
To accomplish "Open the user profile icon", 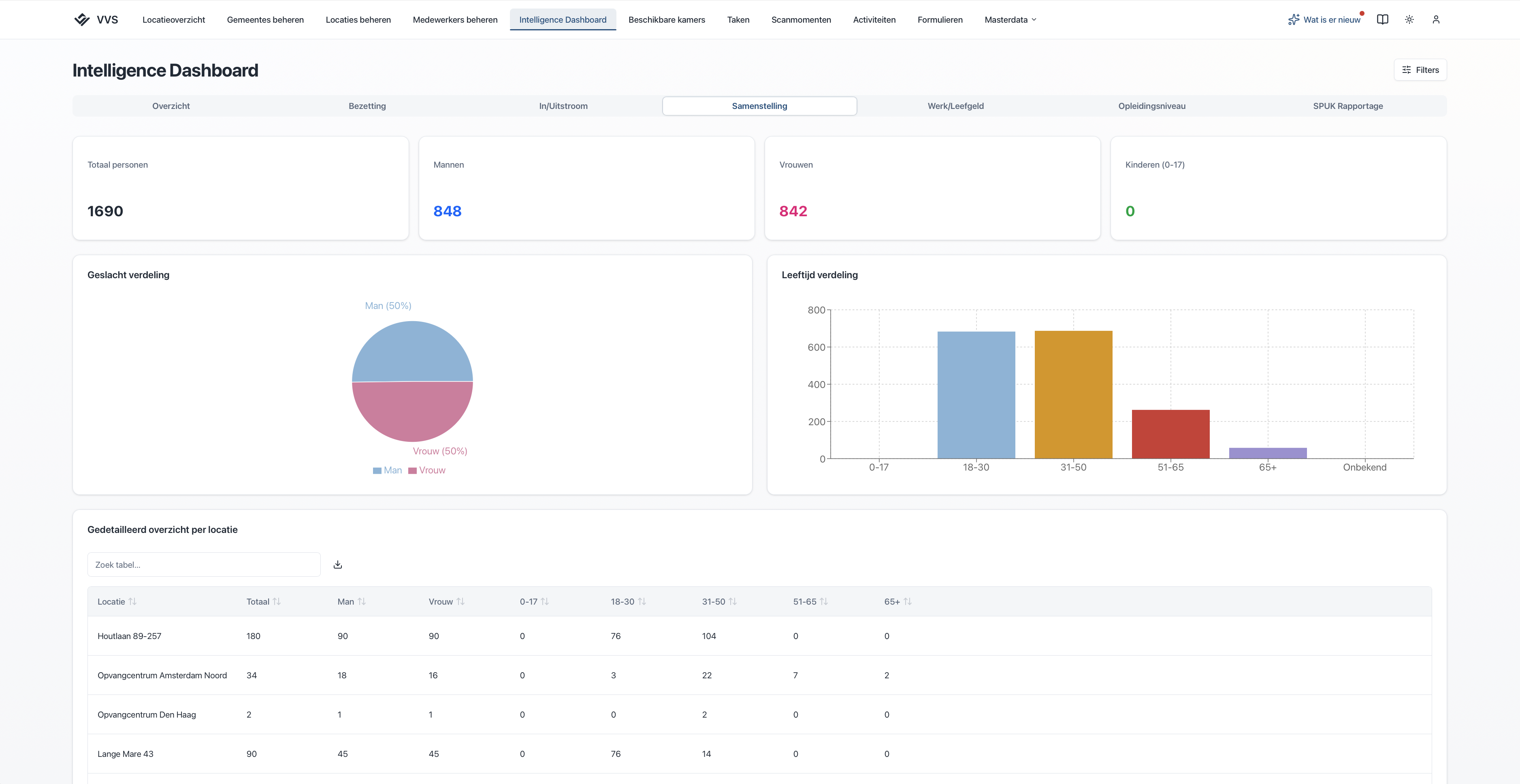I will [x=1436, y=19].
